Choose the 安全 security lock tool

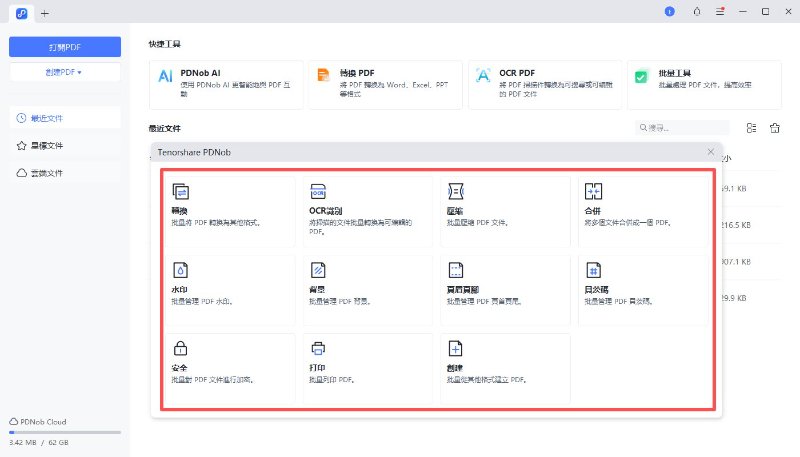[x=228, y=368]
